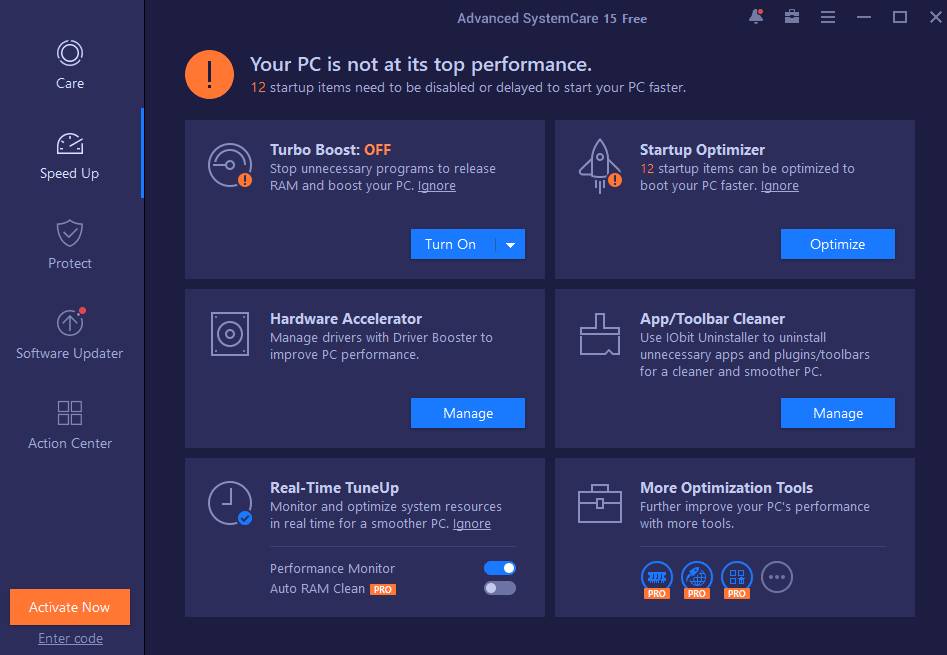The height and width of the screenshot is (655, 947).
Task: Click the Enter code link
Action: pyautogui.click(x=69, y=638)
